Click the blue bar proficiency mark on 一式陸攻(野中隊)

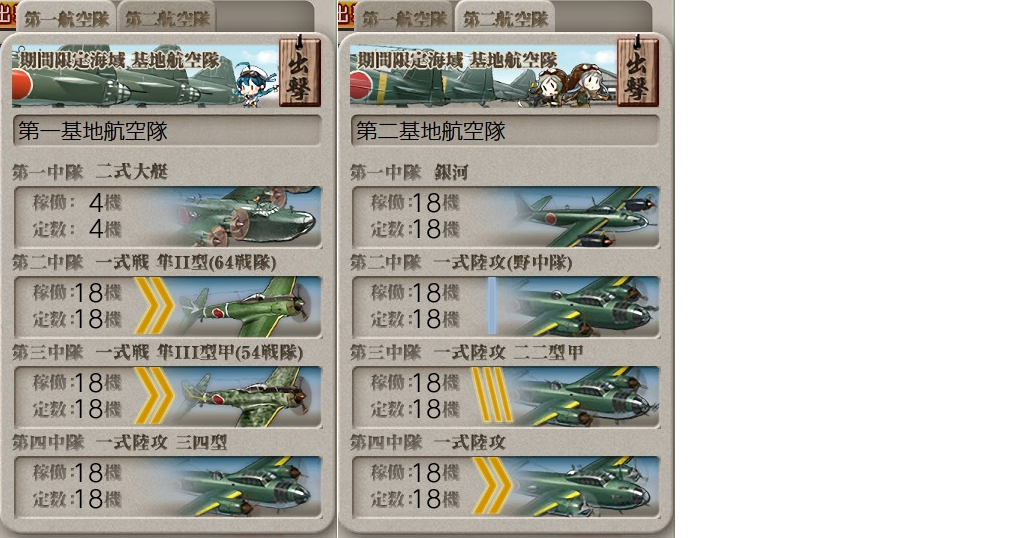click(492, 306)
